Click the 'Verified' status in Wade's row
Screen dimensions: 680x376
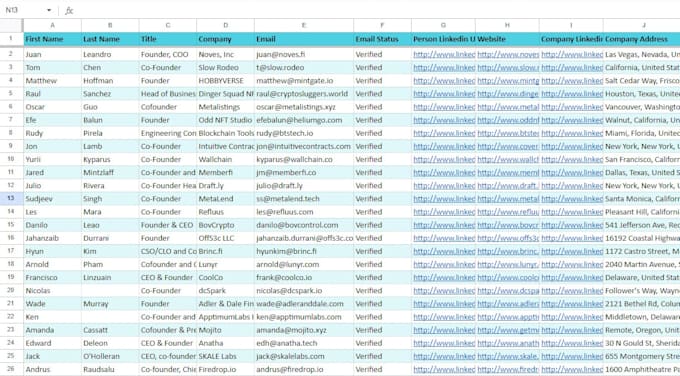[382, 304]
